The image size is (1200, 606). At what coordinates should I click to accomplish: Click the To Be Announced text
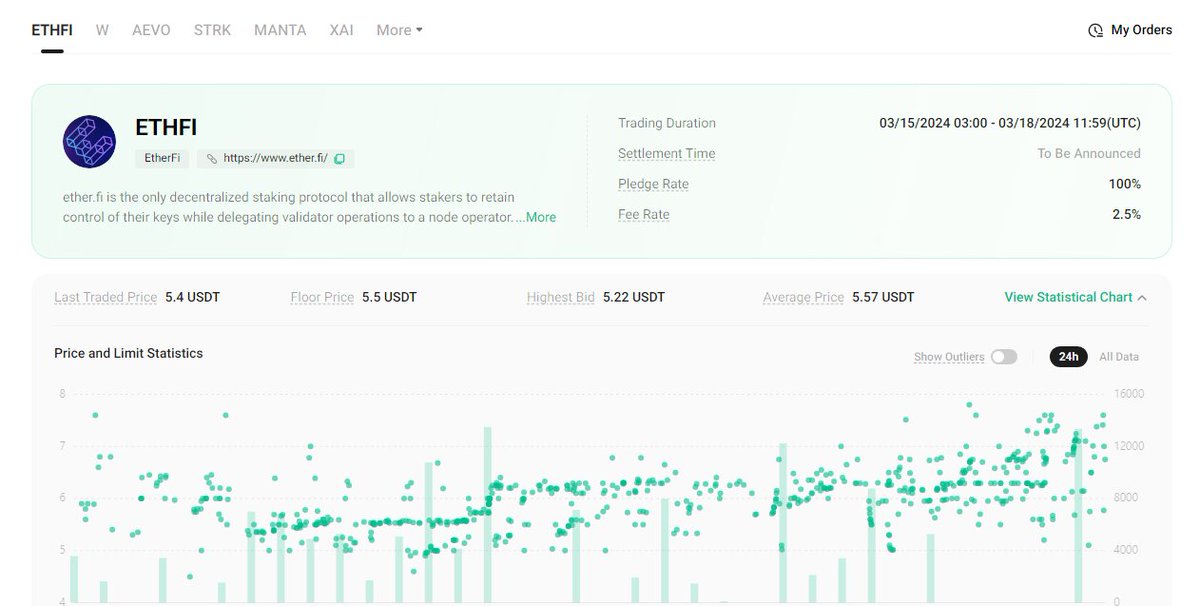click(x=1089, y=153)
